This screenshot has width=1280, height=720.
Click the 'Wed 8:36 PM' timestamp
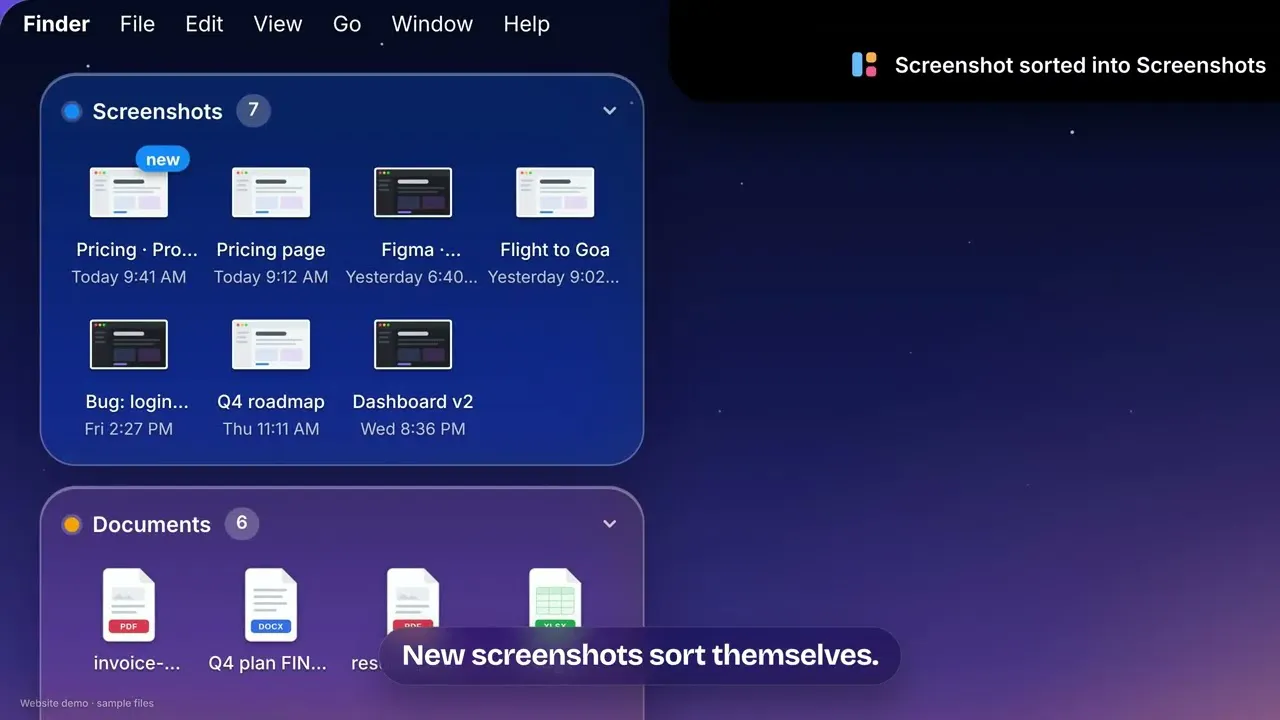pyautogui.click(x=413, y=429)
